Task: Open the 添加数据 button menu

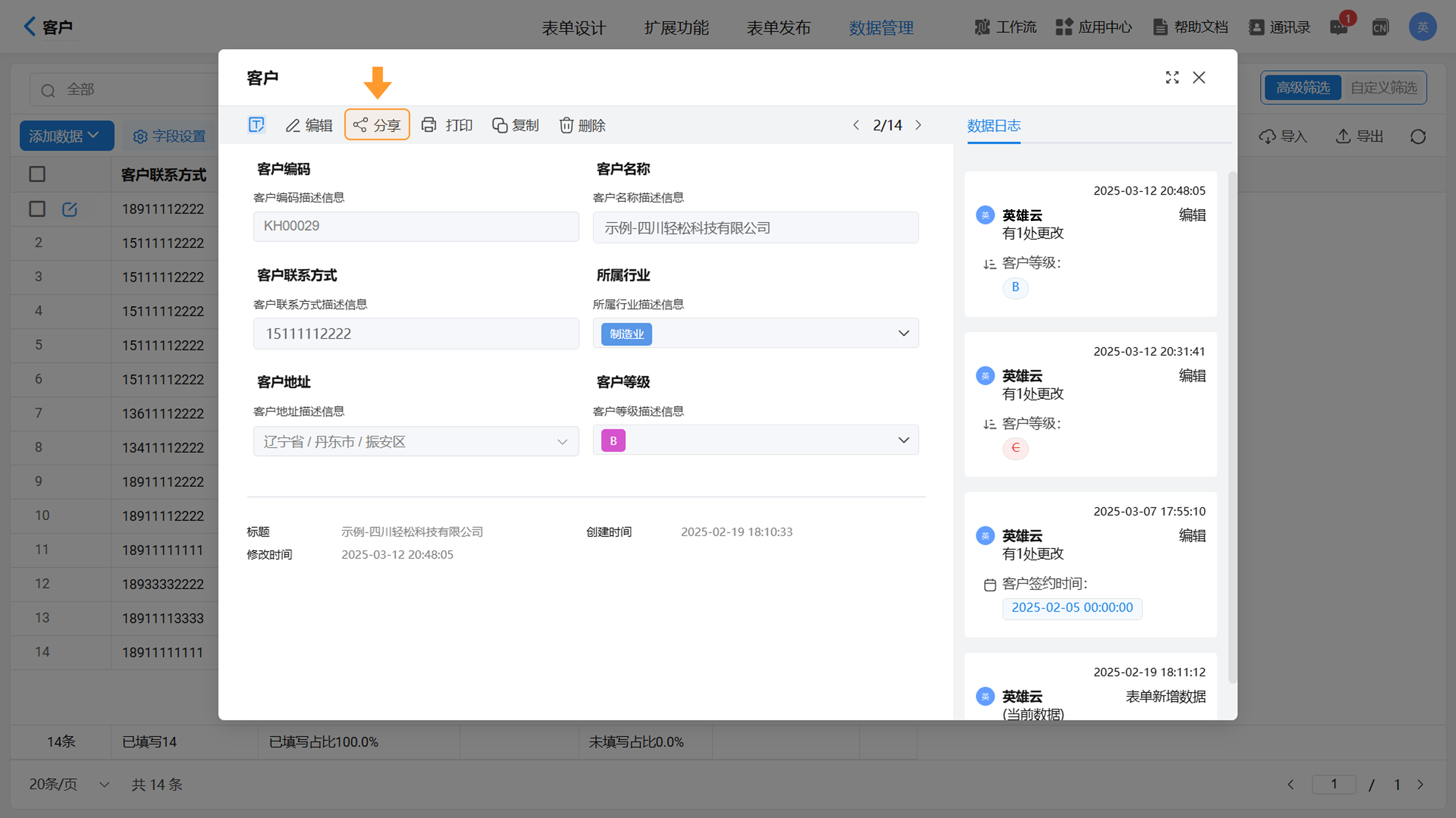Action: [x=66, y=136]
